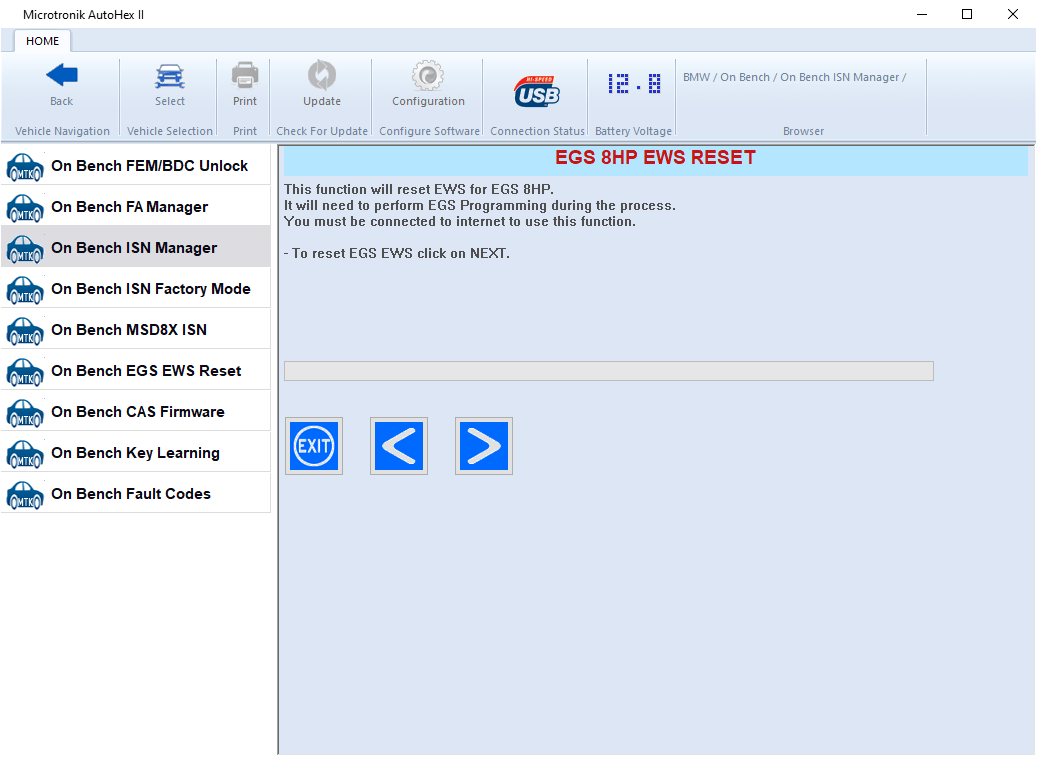Click the USB connection status icon
Viewport: 1037px width, 757px height.
(537, 92)
